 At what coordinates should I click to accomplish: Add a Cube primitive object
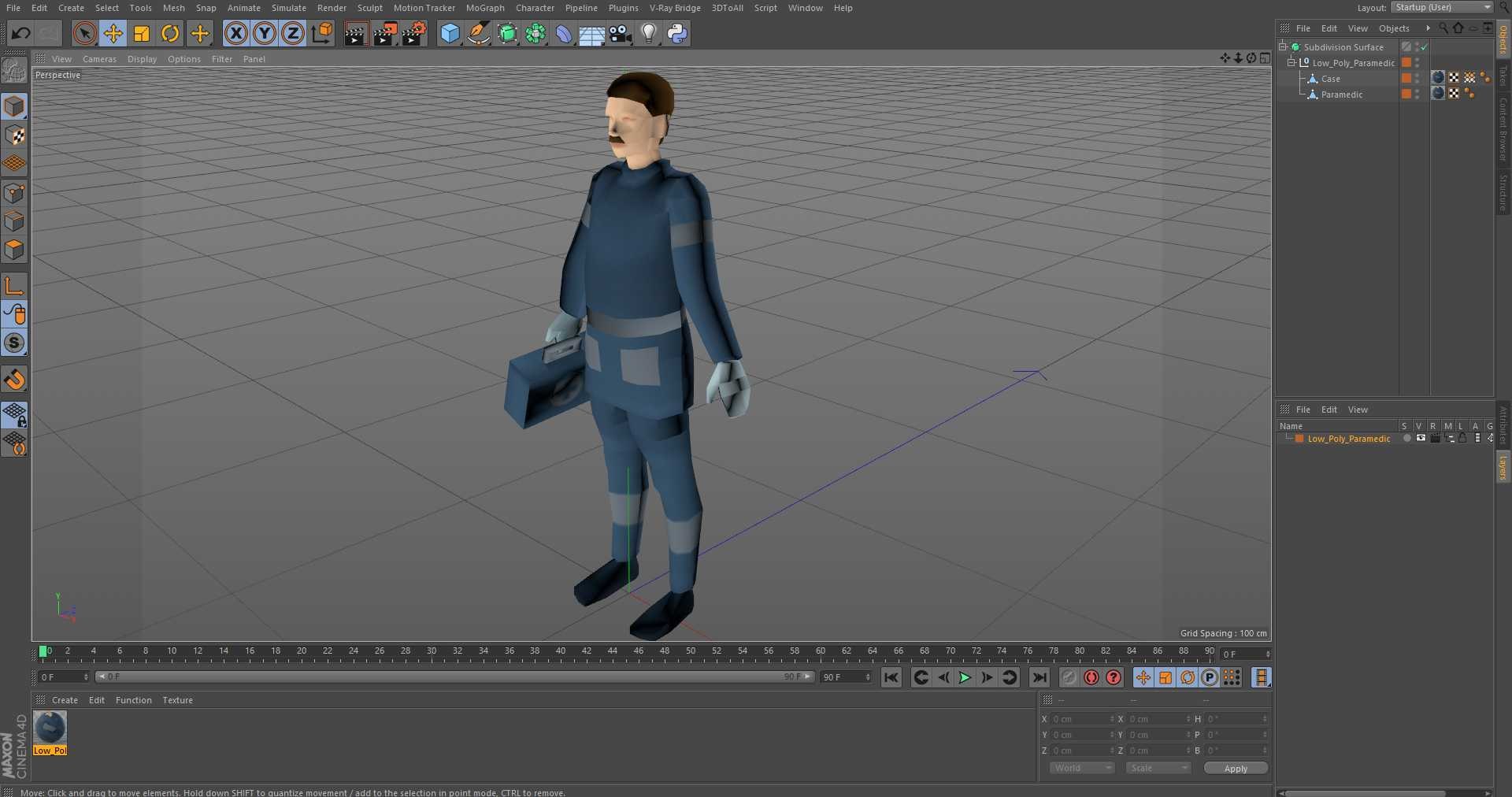450,33
